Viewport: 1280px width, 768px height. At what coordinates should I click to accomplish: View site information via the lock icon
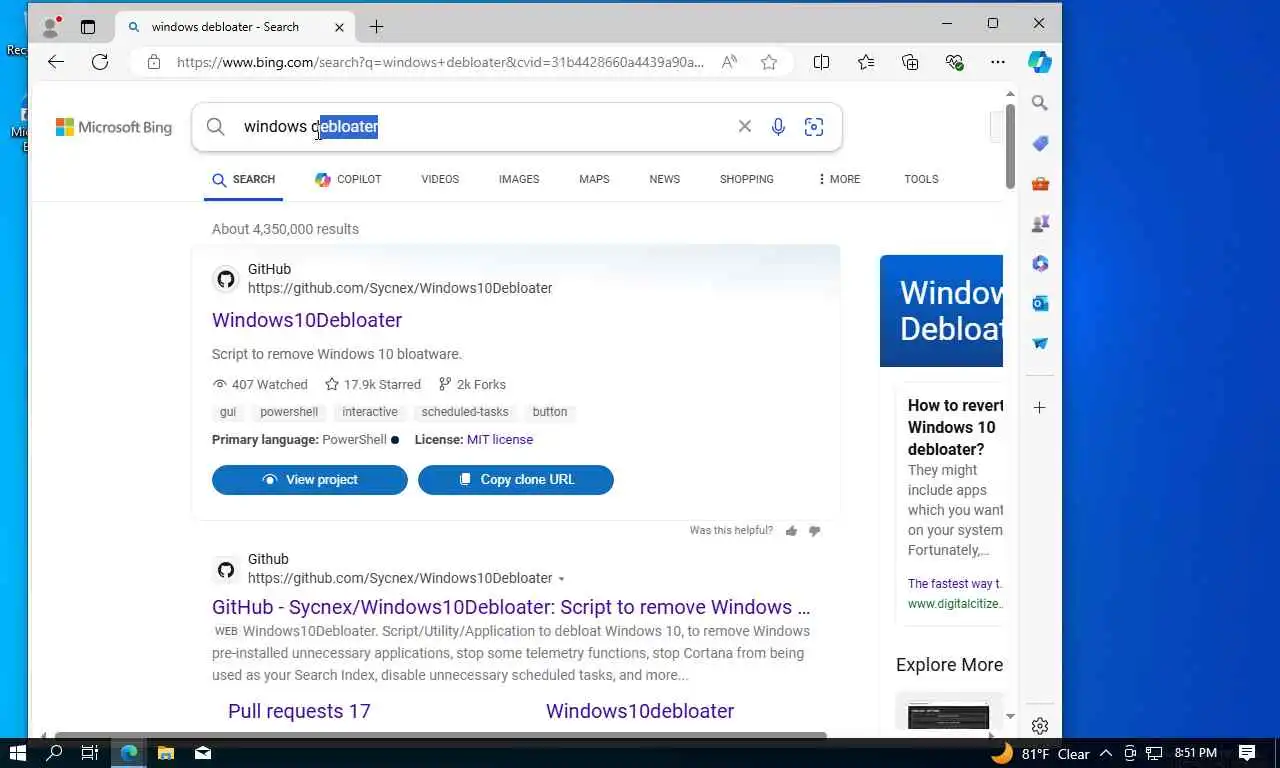point(153,62)
